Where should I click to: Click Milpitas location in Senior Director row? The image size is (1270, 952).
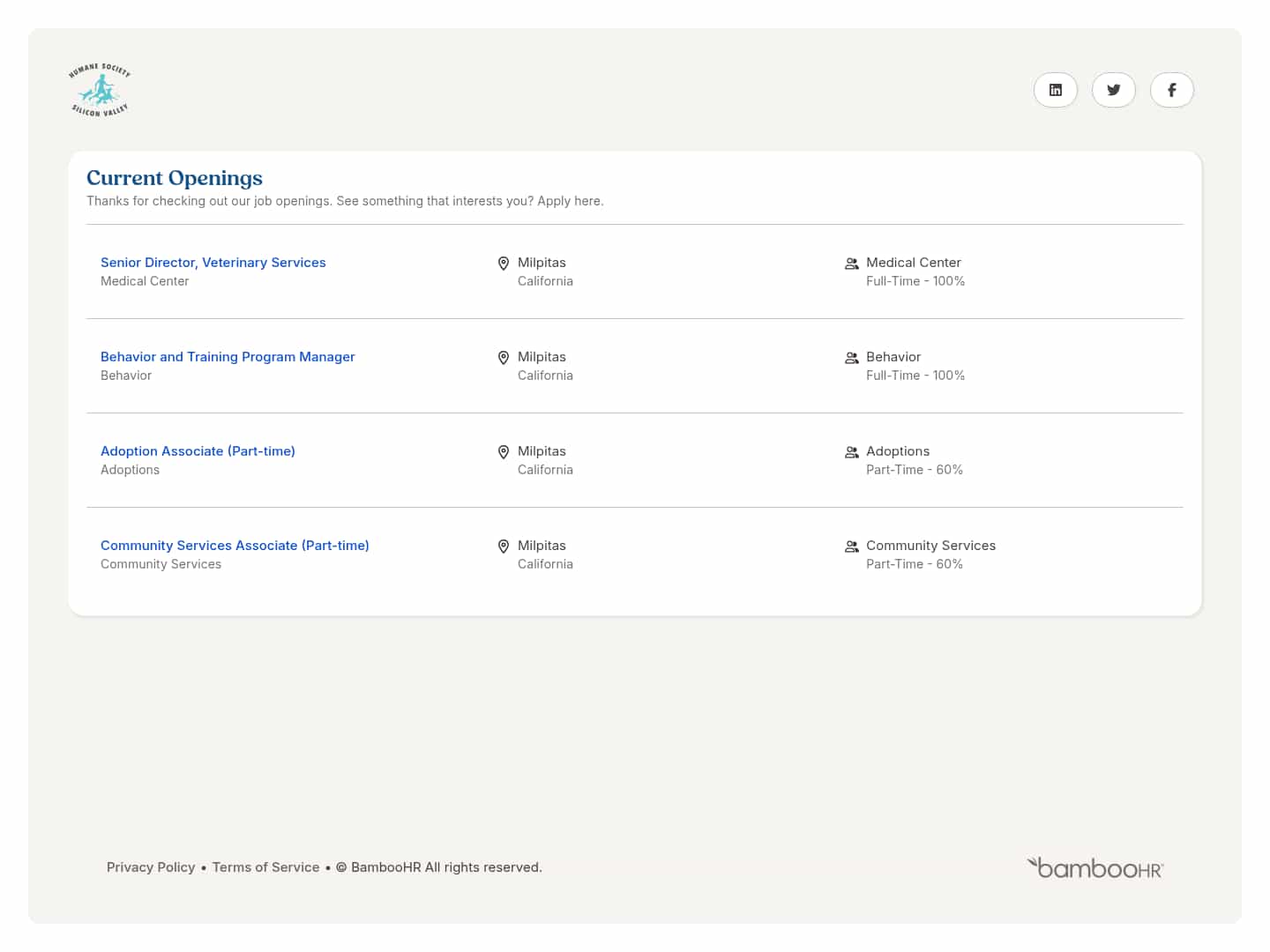point(542,263)
